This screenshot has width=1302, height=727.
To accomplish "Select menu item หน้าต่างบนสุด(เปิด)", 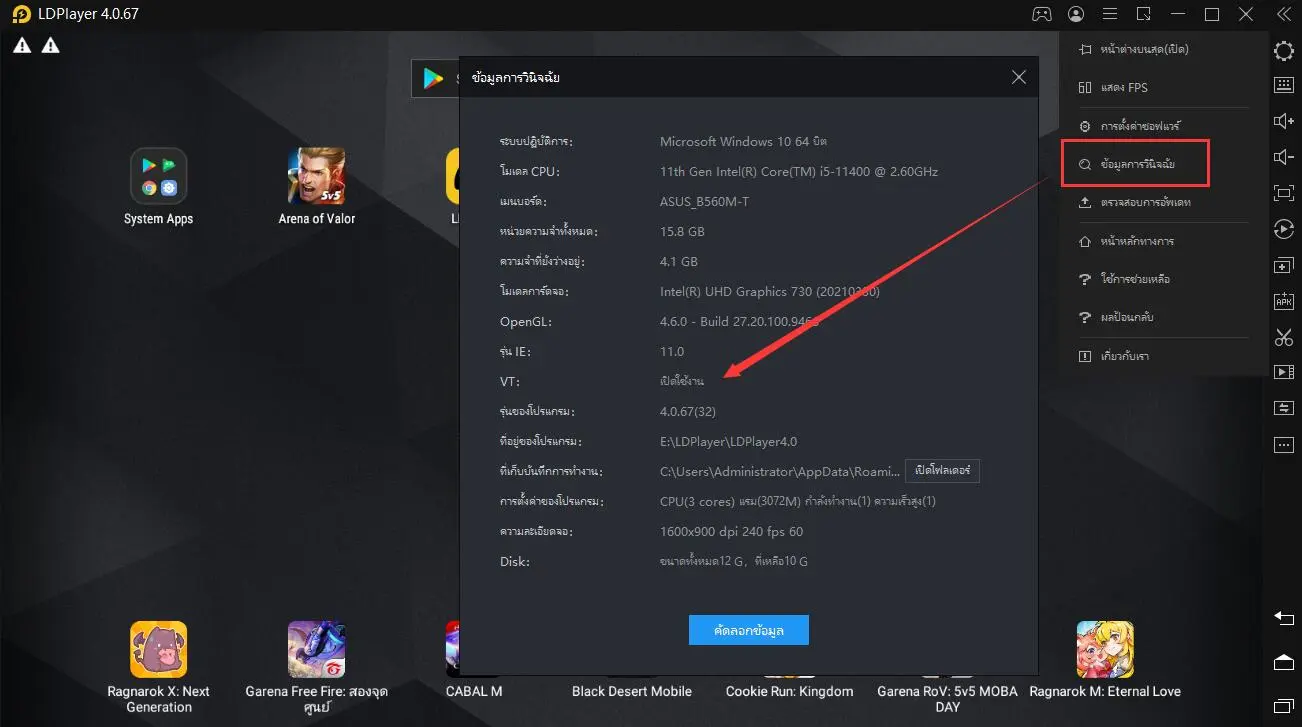I will coord(1144,49).
